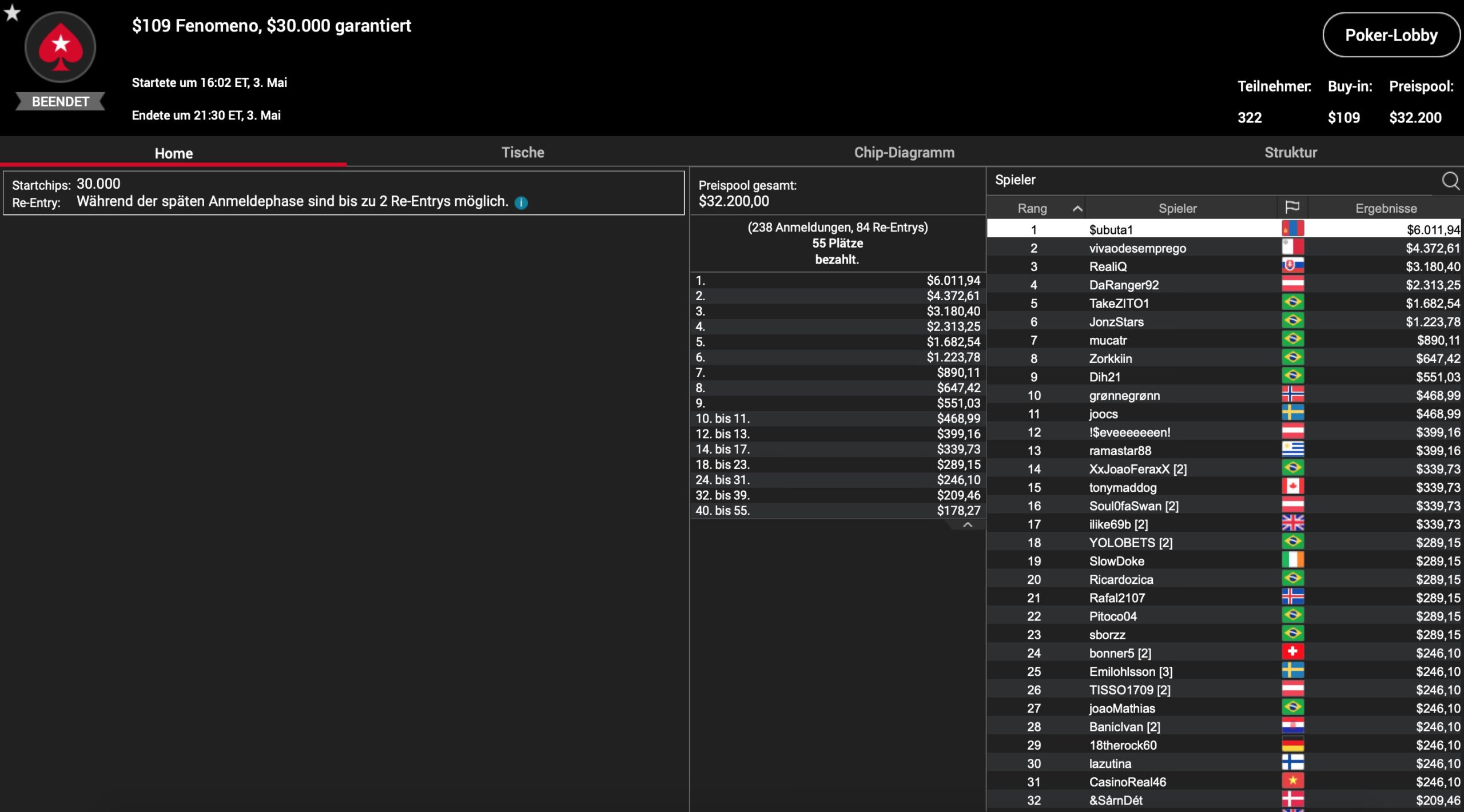Click the Re-Entry info icon
This screenshot has height=812, width=1464.
click(x=521, y=202)
